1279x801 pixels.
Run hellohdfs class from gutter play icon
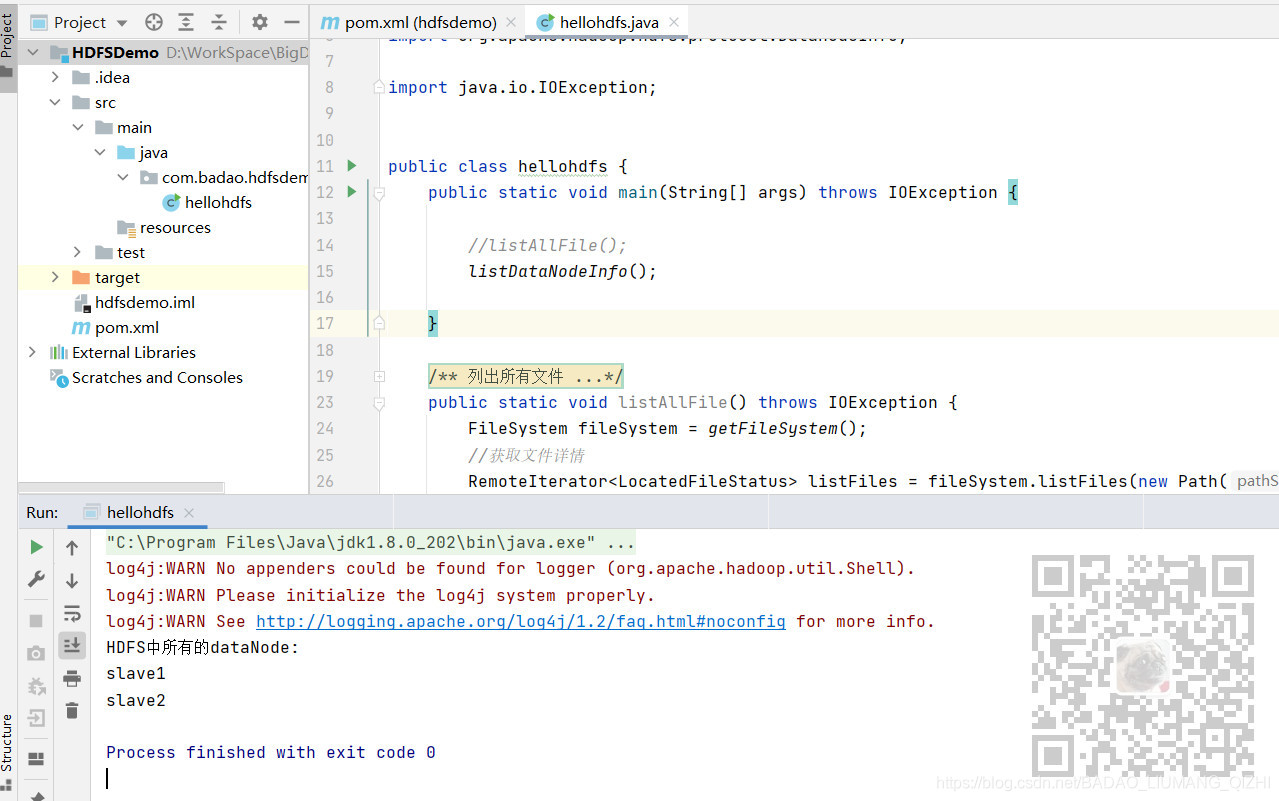point(350,166)
